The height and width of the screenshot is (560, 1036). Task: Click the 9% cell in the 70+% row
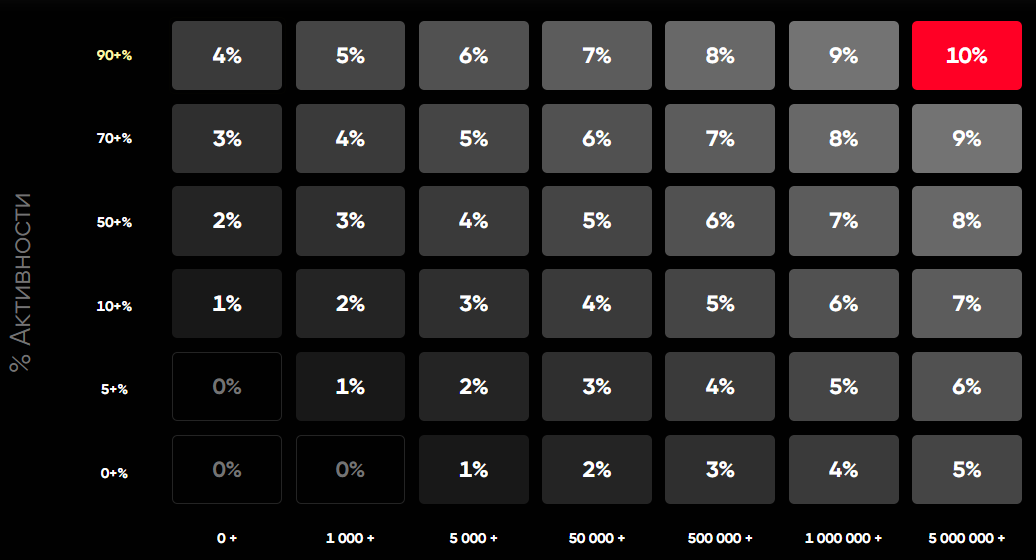pyautogui.click(x=967, y=139)
